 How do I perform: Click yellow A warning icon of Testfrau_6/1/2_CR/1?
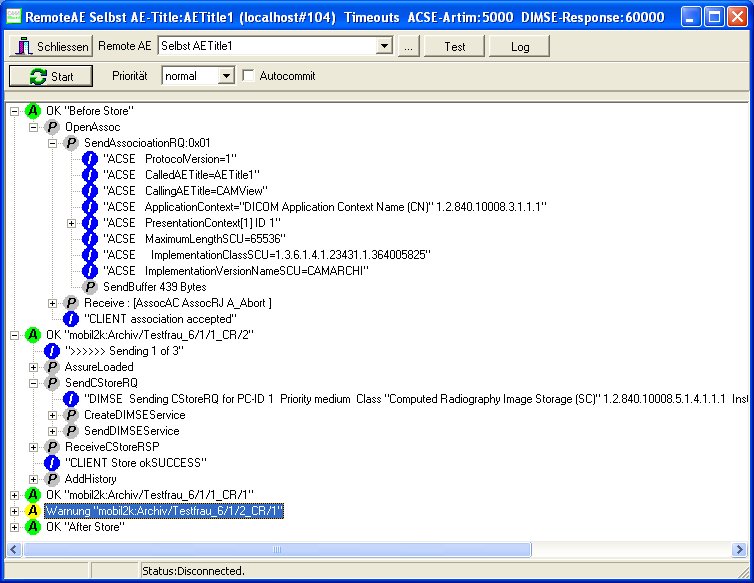33,511
